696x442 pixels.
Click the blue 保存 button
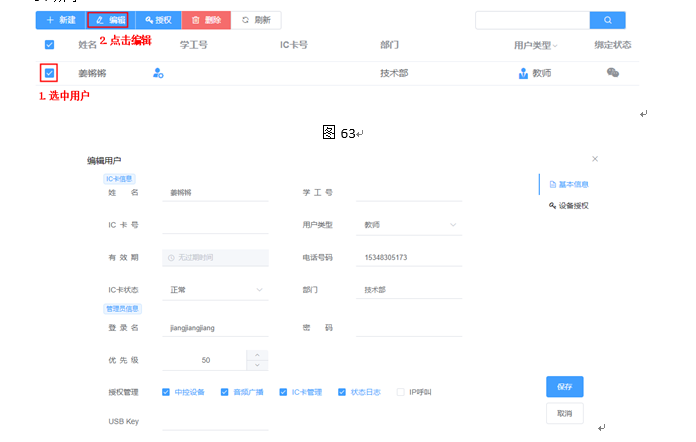(564, 387)
